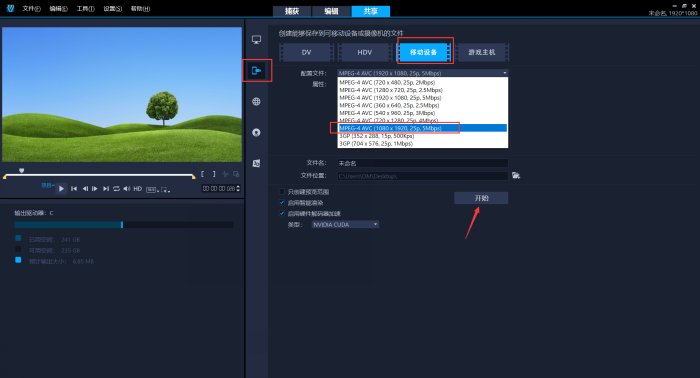The width and height of the screenshot is (700, 378).
Task: Click the enlarge preview window icon
Action: click(236, 174)
